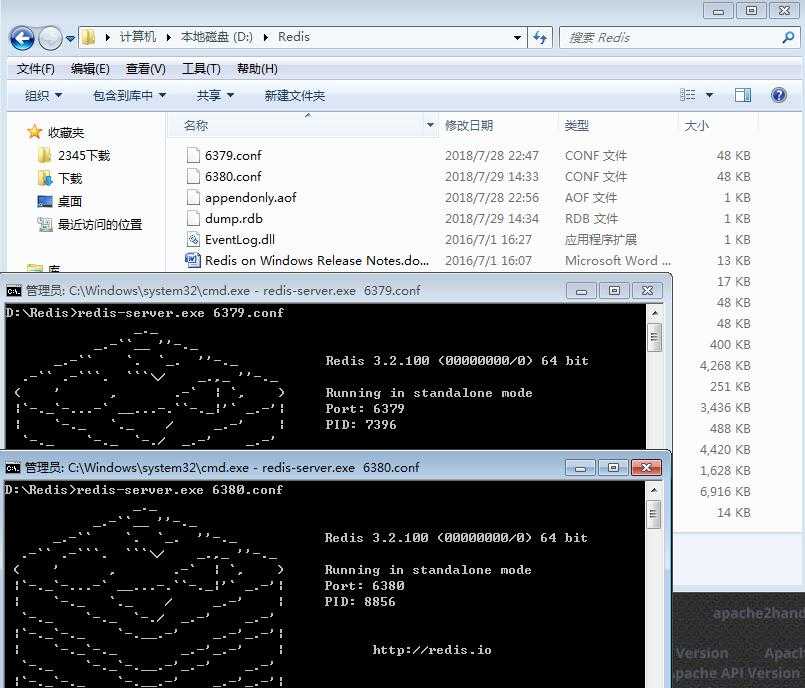Select the 6380.conf file icon
Screen dimensions: 805x688
(193, 176)
